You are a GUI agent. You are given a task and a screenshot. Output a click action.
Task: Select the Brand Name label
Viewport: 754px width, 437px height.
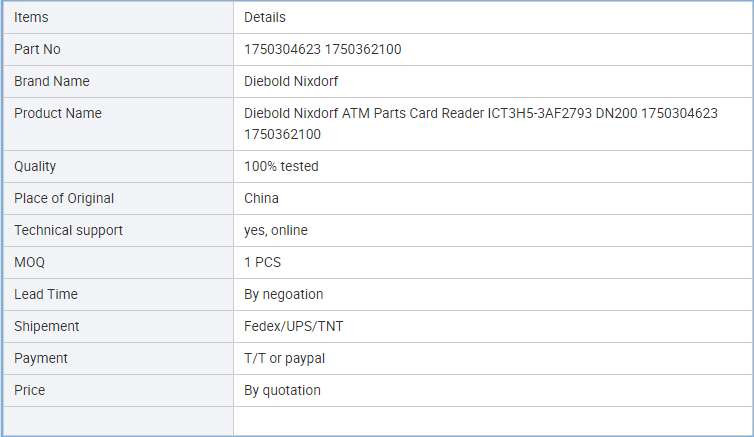(51, 81)
